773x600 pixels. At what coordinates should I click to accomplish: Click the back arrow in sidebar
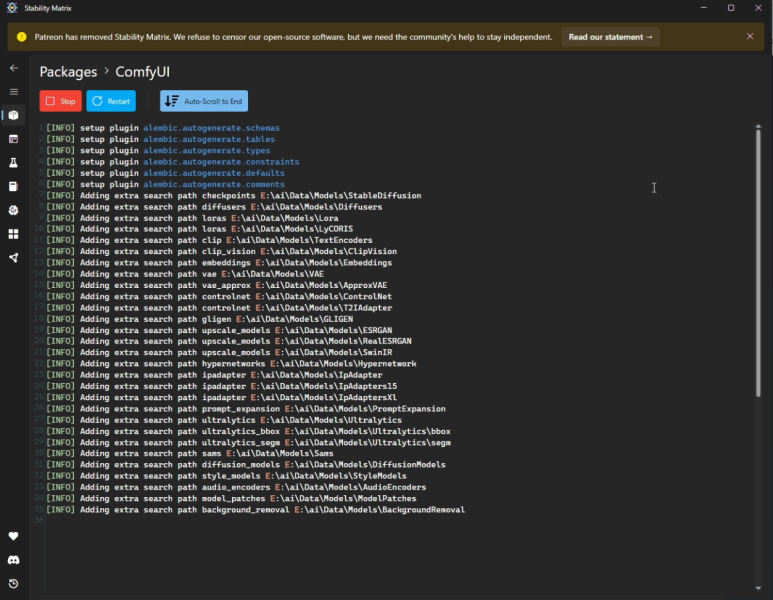click(x=14, y=68)
